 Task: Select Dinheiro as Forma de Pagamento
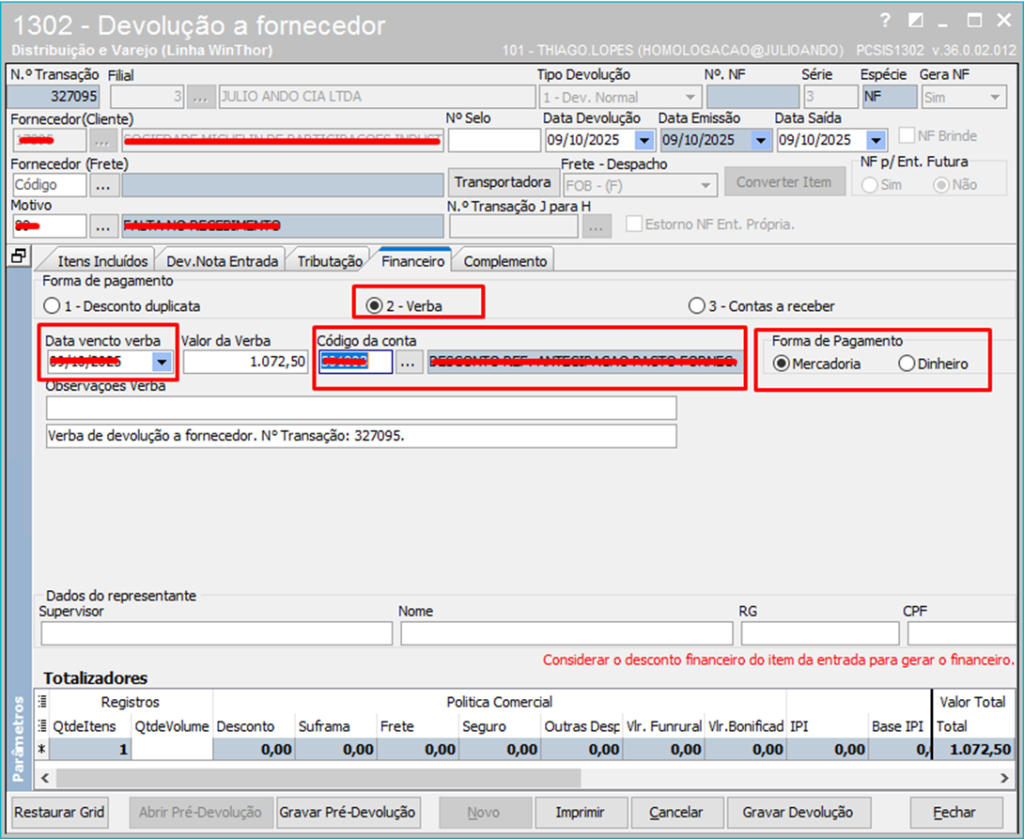[x=907, y=364]
